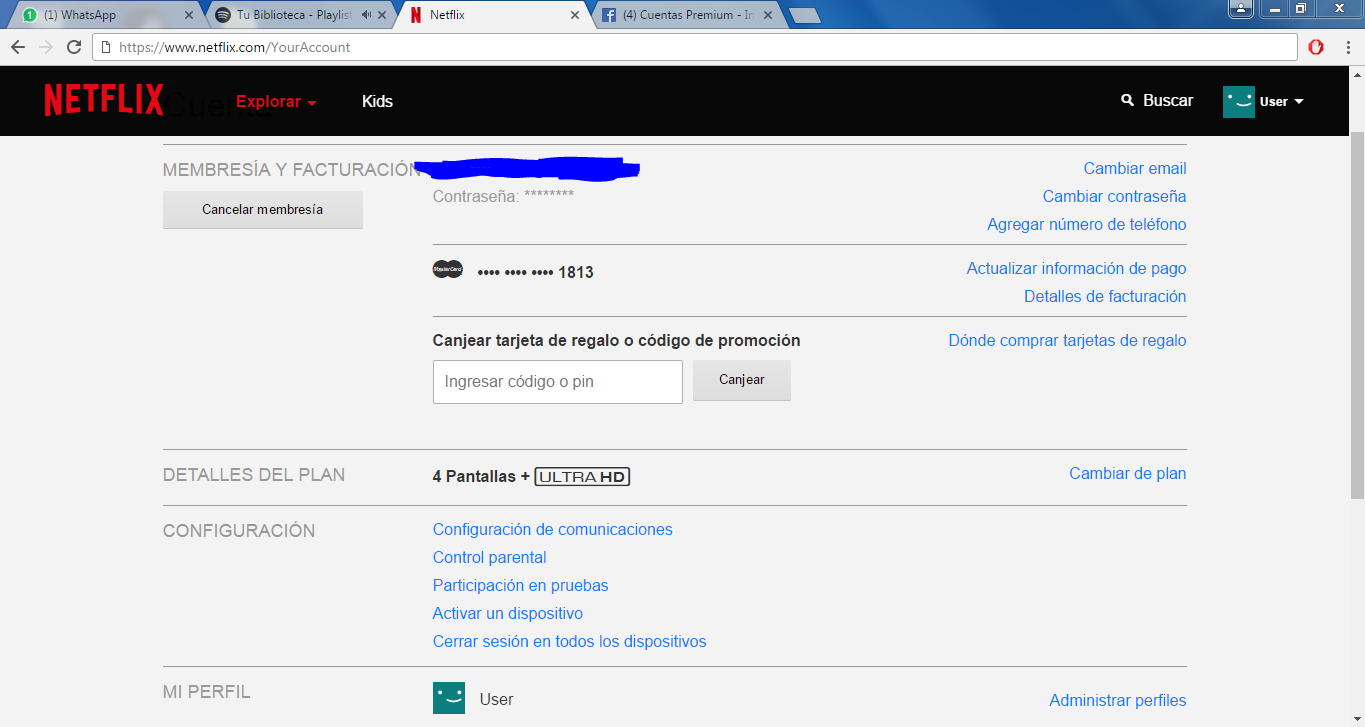Click the page vertical scrollbar thumb
The height and width of the screenshot is (727, 1365).
1357,313
